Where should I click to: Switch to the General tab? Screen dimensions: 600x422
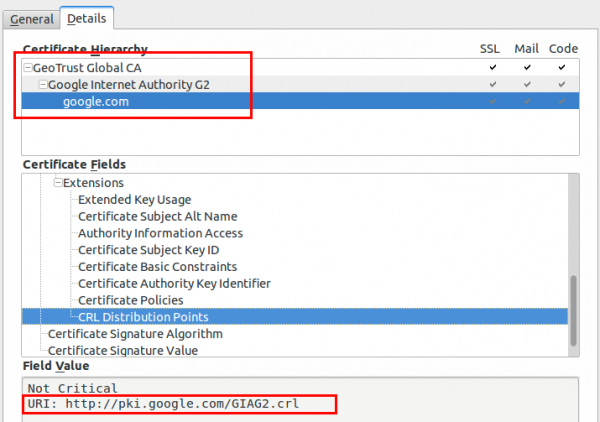pyautogui.click(x=31, y=19)
